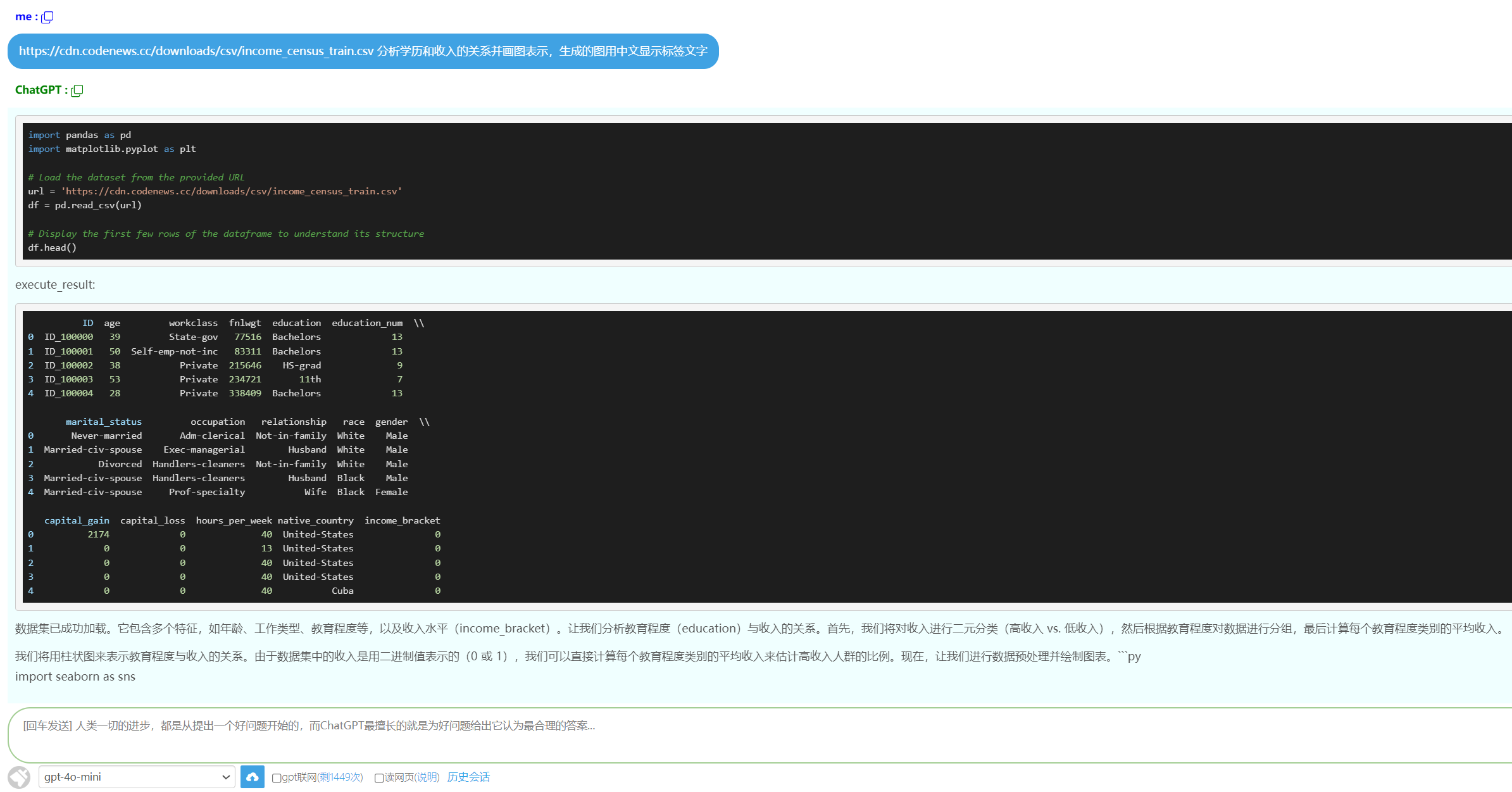Select 'Wife' relationship cell
The width and height of the screenshot is (1512, 792).
315,492
